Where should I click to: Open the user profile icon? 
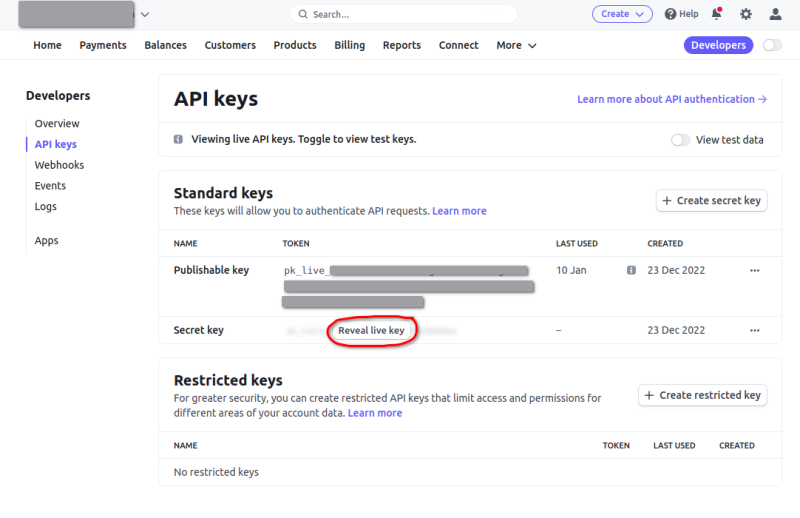click(x=775, y=14)
